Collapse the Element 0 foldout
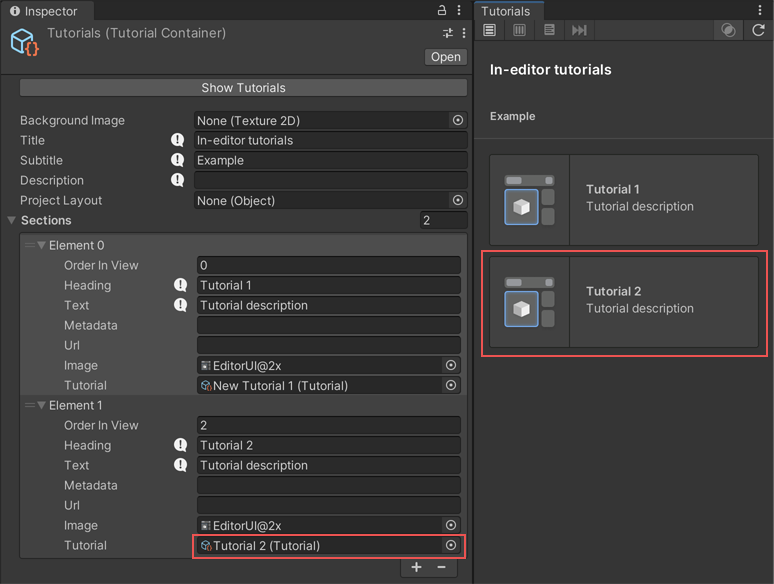Image resolution: width=774 pixels, height=584 pixels. [x=41, y=246]
